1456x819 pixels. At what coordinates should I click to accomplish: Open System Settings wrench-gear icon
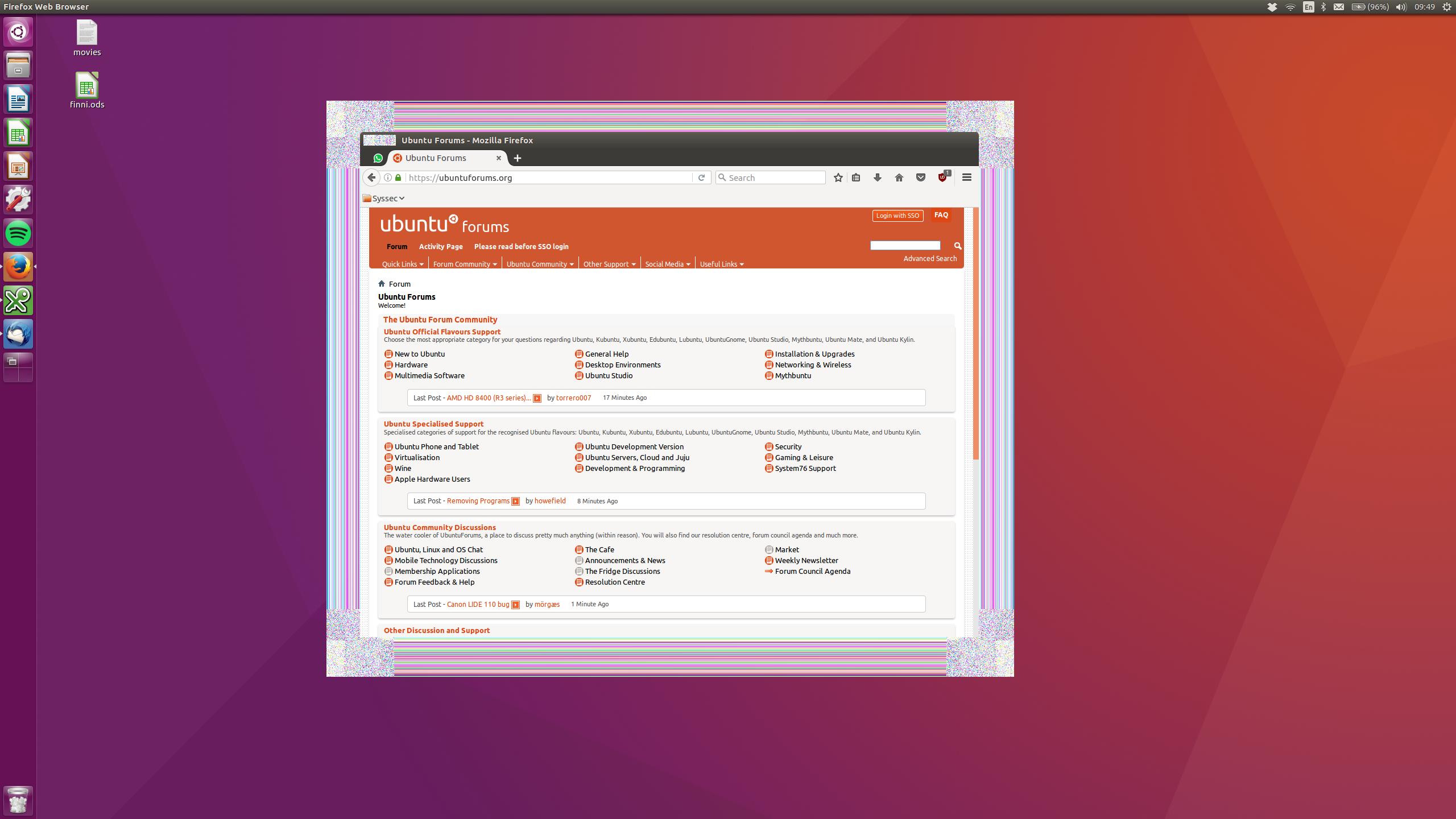pos(18,200)
